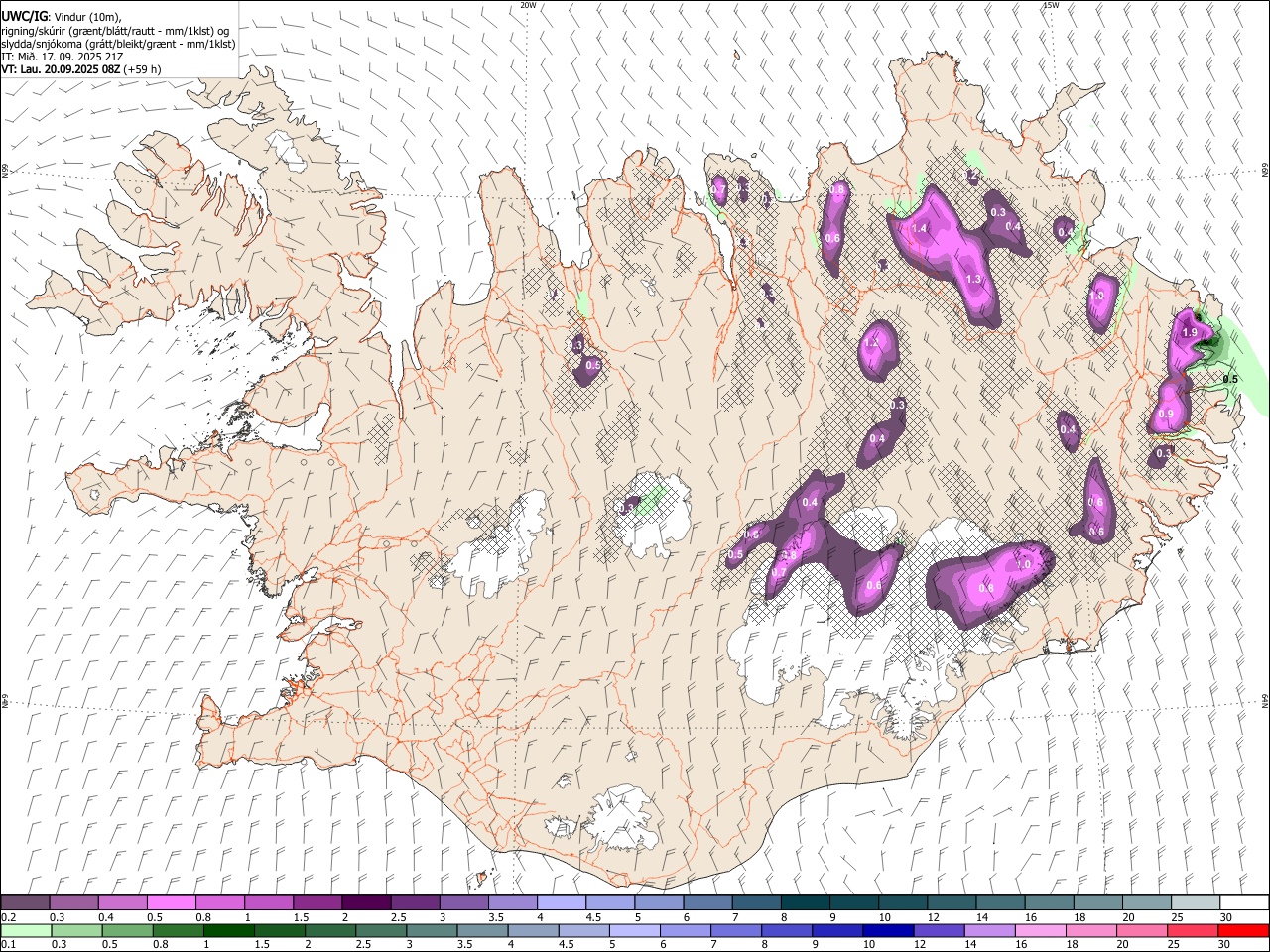Click the "15W" longitude label
Image resolution: width=1270 pixels, height=952 pixels.
coord(1051,5)
